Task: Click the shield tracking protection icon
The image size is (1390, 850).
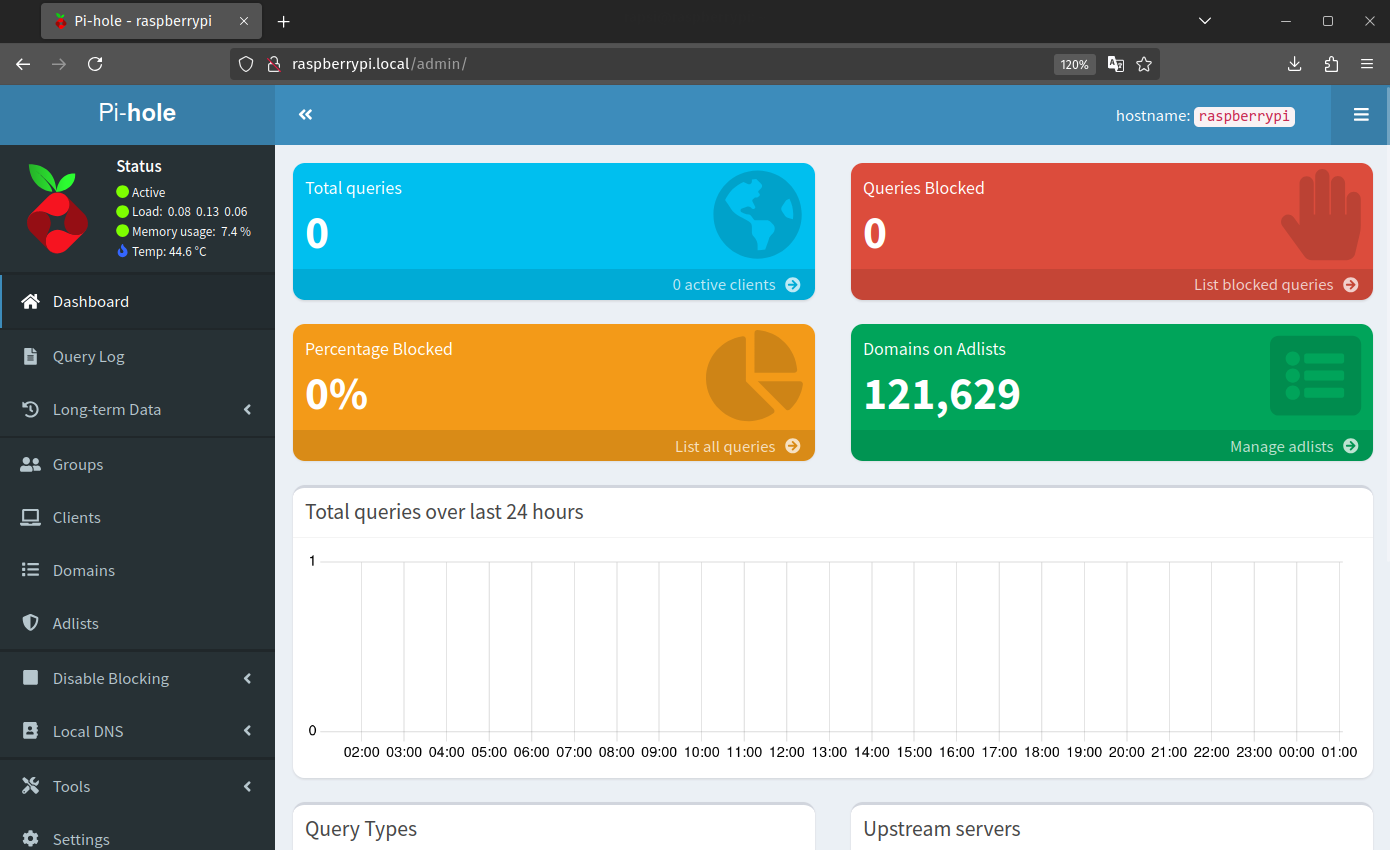Action: pos(246,64)
